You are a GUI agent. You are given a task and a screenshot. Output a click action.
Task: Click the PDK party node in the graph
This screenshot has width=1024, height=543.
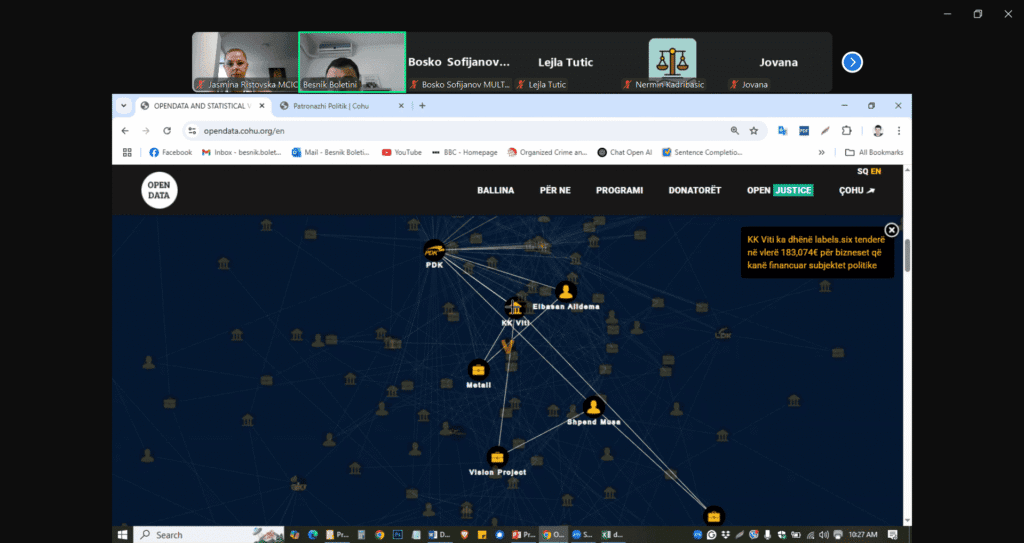[433, 250]
